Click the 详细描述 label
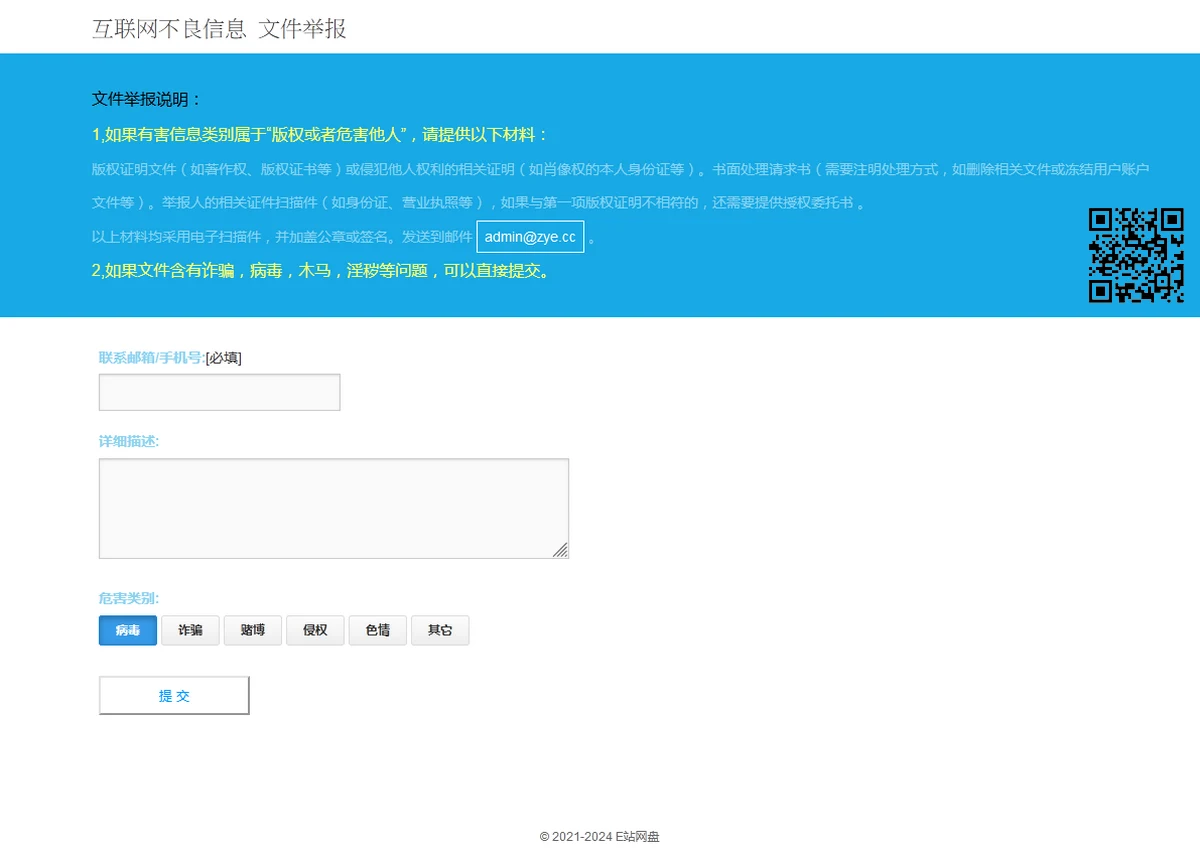 click(x=129, y=441)
